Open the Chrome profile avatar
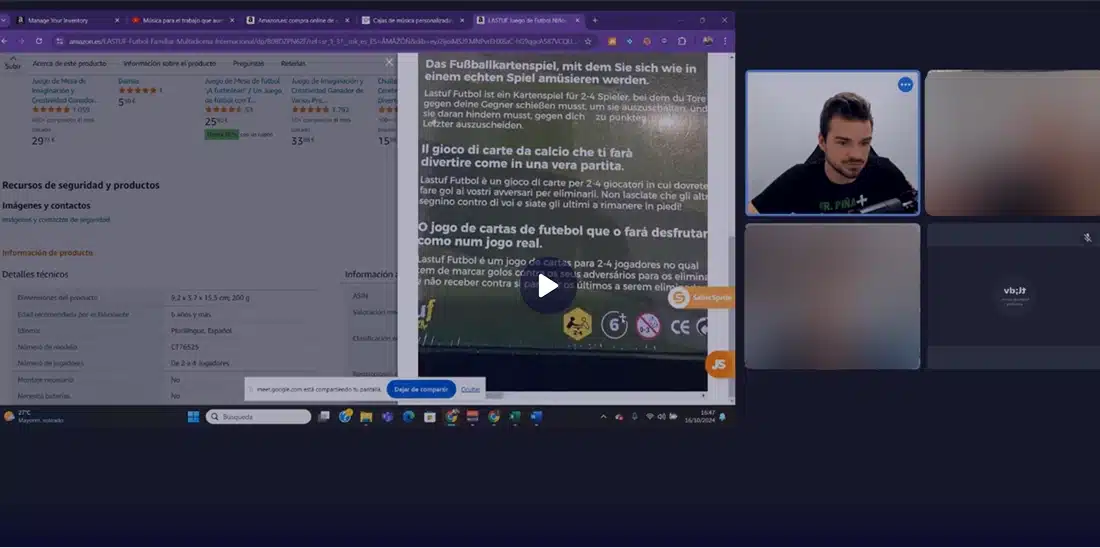The height and width of the screenshot is (548, 1100). click(x=708, y=41)
